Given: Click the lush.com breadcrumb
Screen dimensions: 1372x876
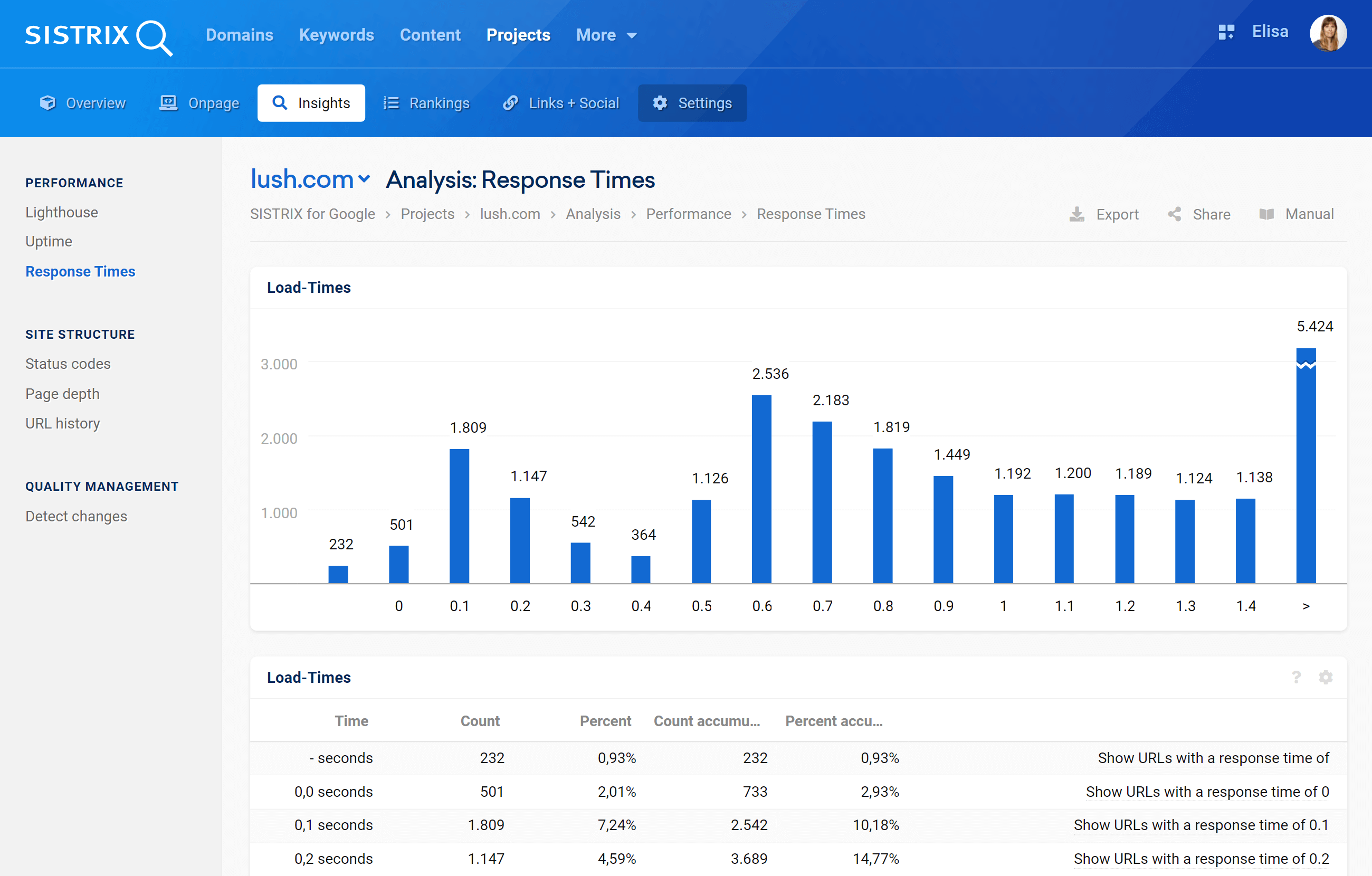Looking at the screenshot, I should click(x=510, y=214).
